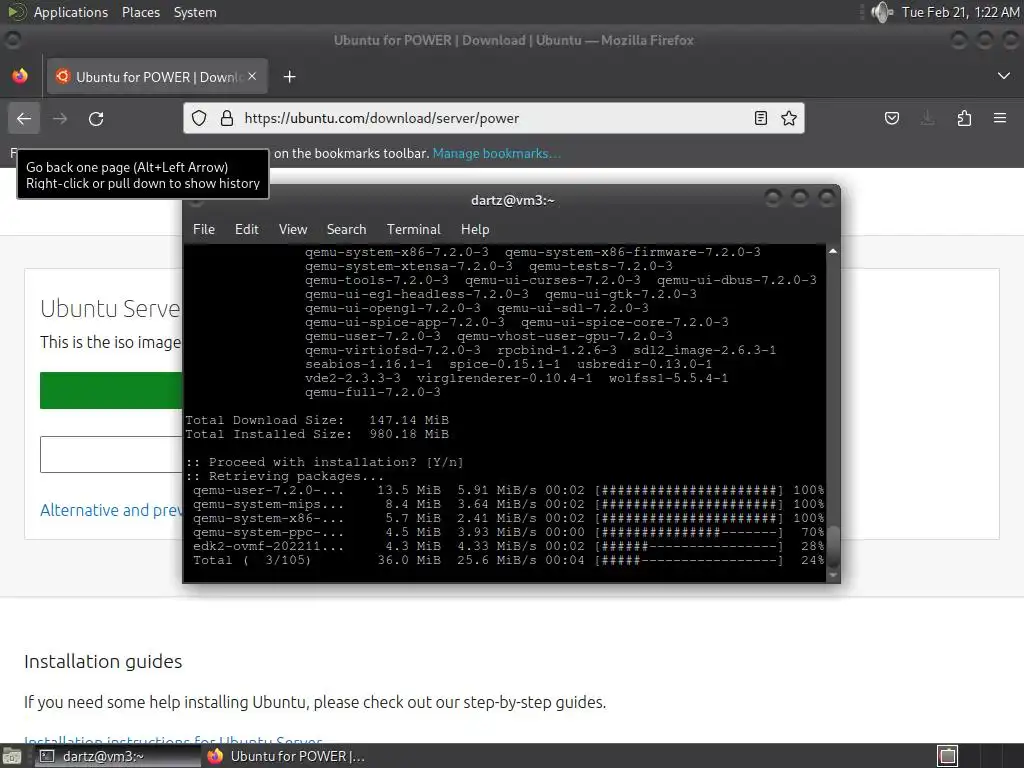Click the edk2-ovmf download progress row
1024x768 pixels.
coord(508,546)
